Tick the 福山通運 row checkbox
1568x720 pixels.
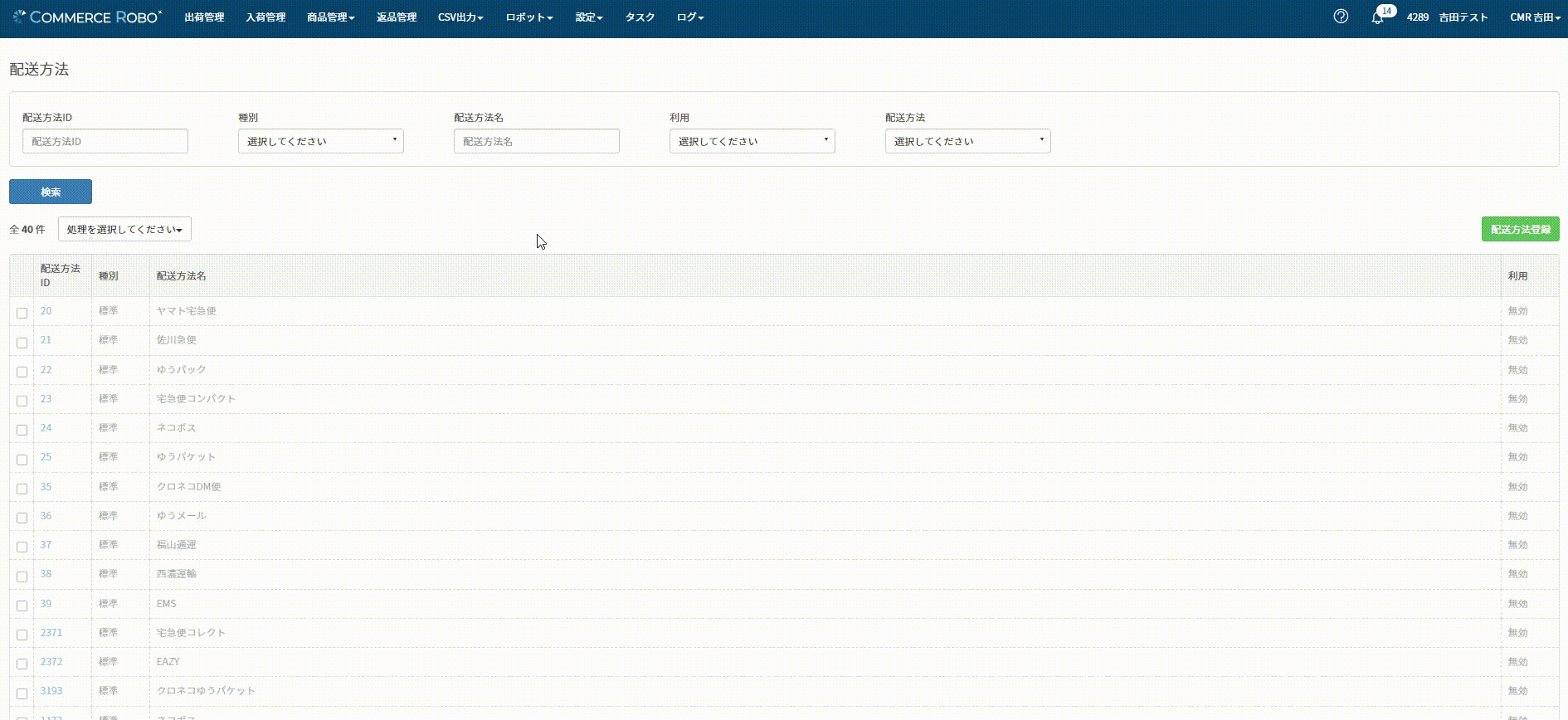22,547
